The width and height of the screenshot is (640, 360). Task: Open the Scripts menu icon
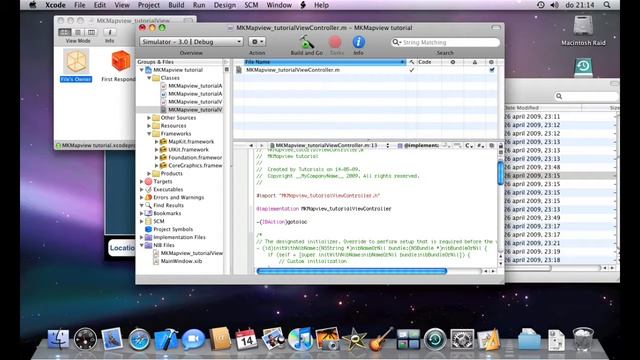pos(303,5)
